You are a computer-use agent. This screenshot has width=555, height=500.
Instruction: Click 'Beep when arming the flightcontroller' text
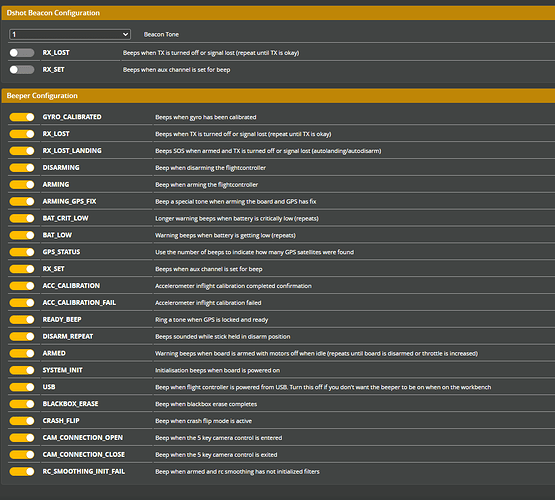[x=206, y=185]
